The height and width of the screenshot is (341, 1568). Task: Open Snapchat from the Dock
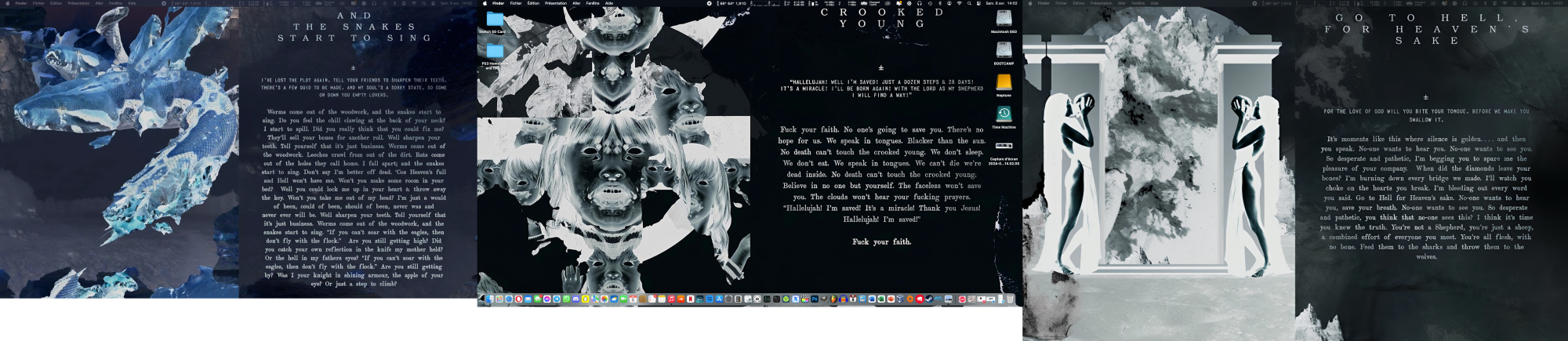click(585, 299)
